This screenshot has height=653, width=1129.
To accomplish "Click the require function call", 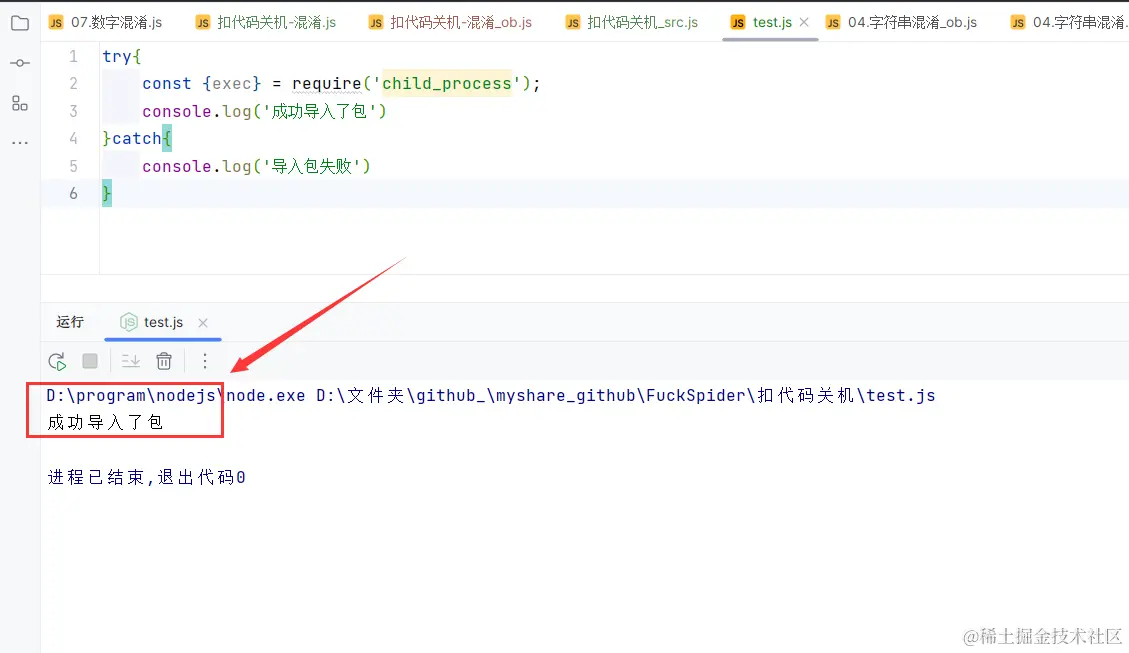I will tap(326, 84).
